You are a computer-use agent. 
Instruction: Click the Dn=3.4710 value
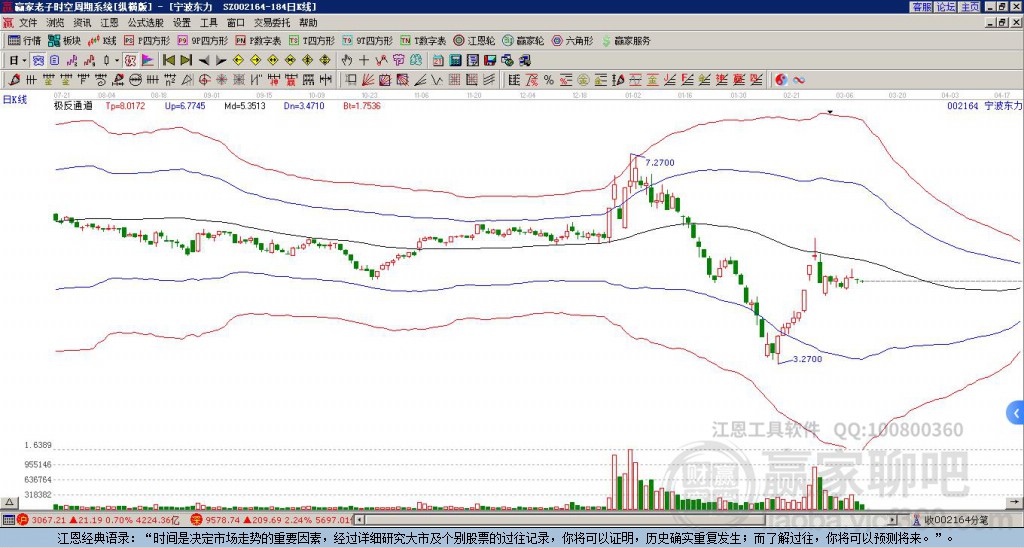304,105
